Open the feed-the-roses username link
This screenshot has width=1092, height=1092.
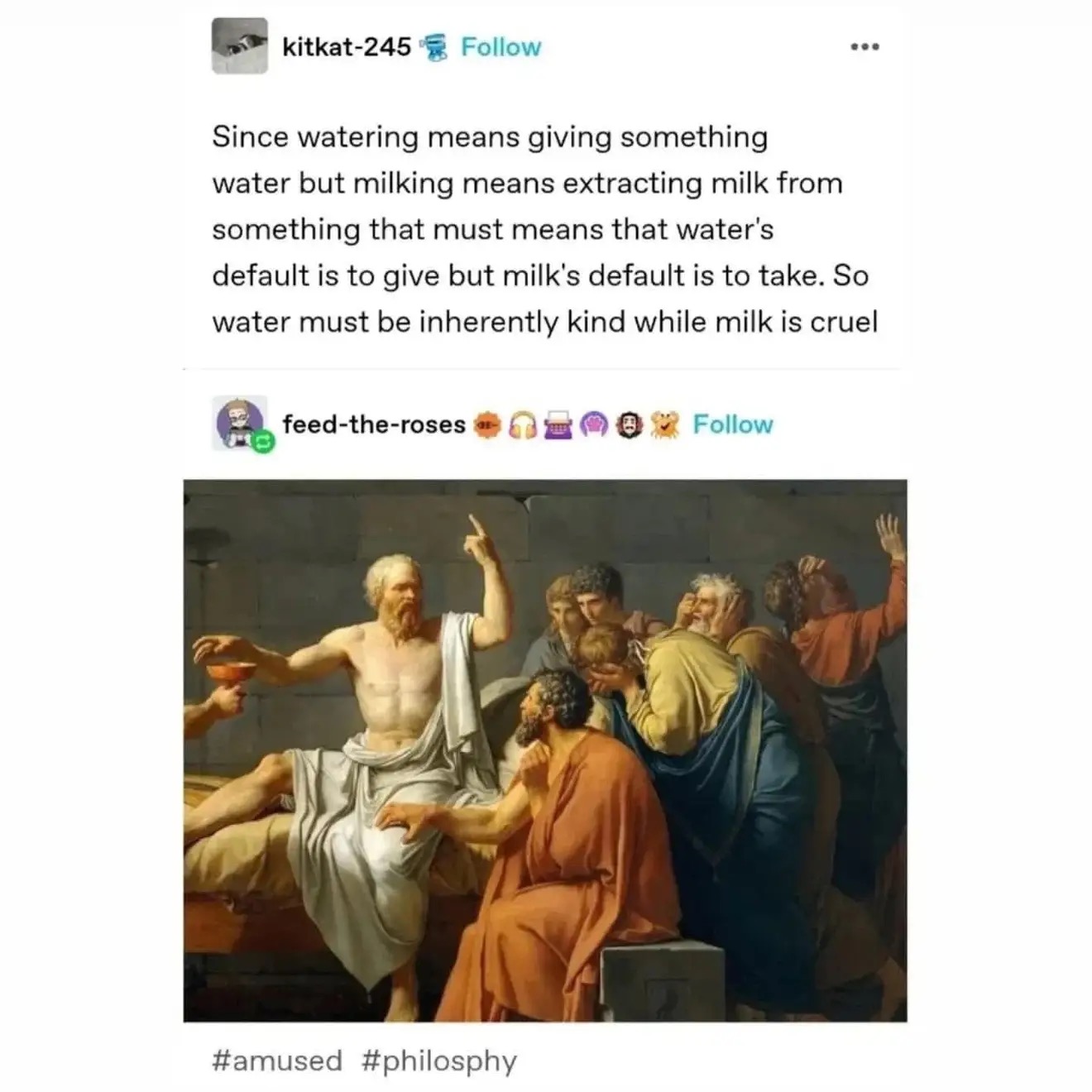(x=374, y=424)
